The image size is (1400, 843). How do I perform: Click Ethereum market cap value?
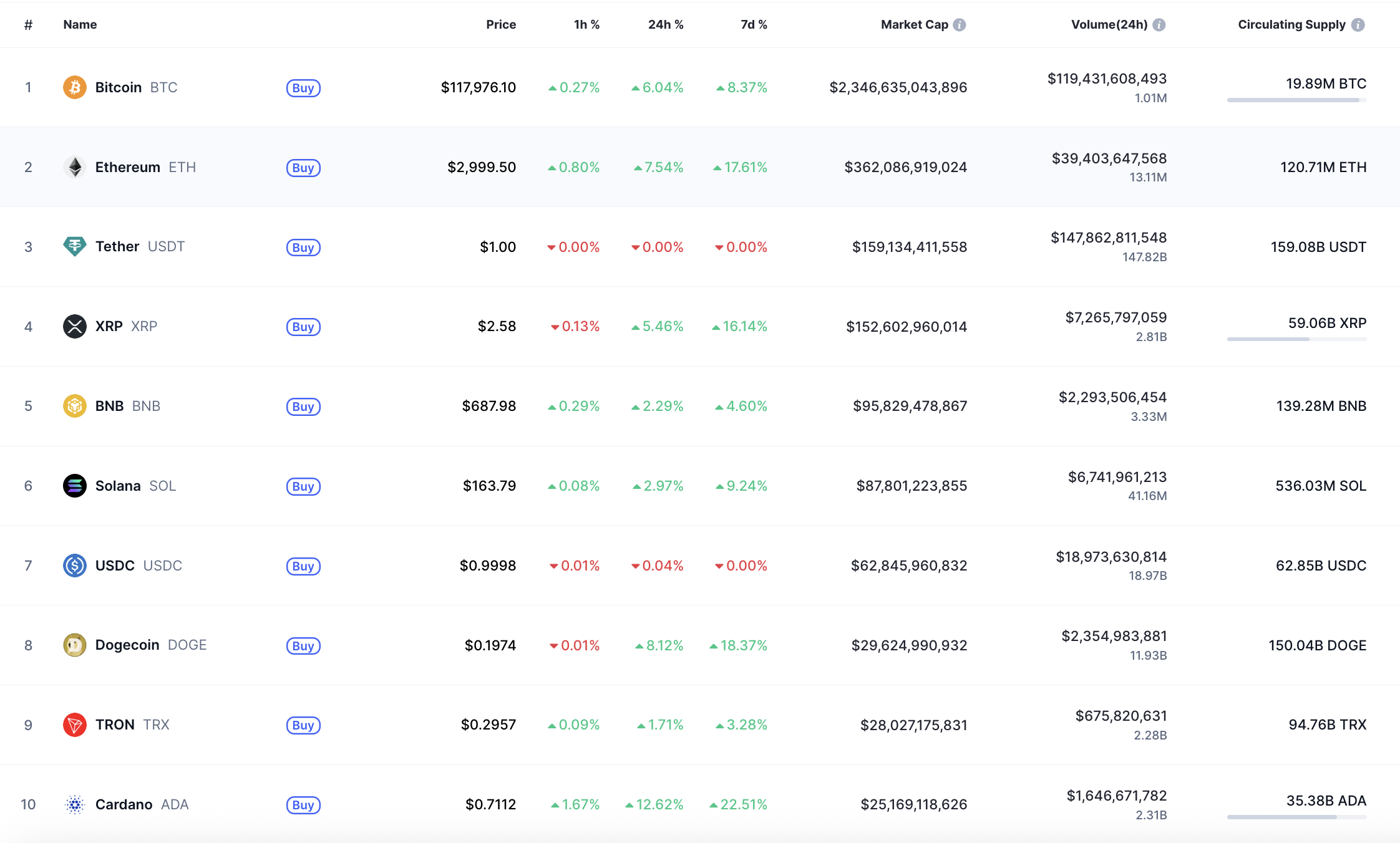(905, 167)
